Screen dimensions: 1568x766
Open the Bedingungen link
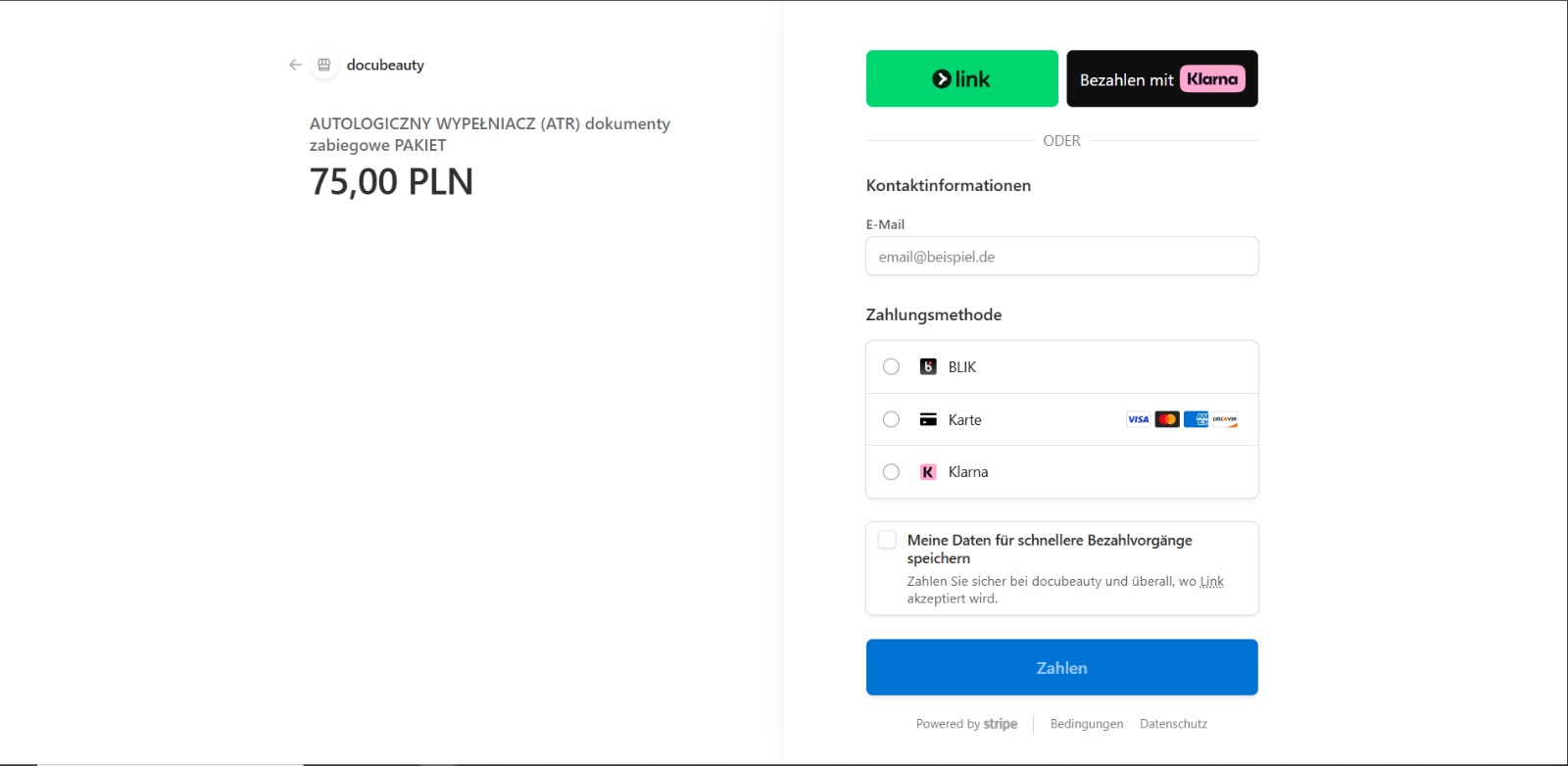click(x=1087, y=724)
